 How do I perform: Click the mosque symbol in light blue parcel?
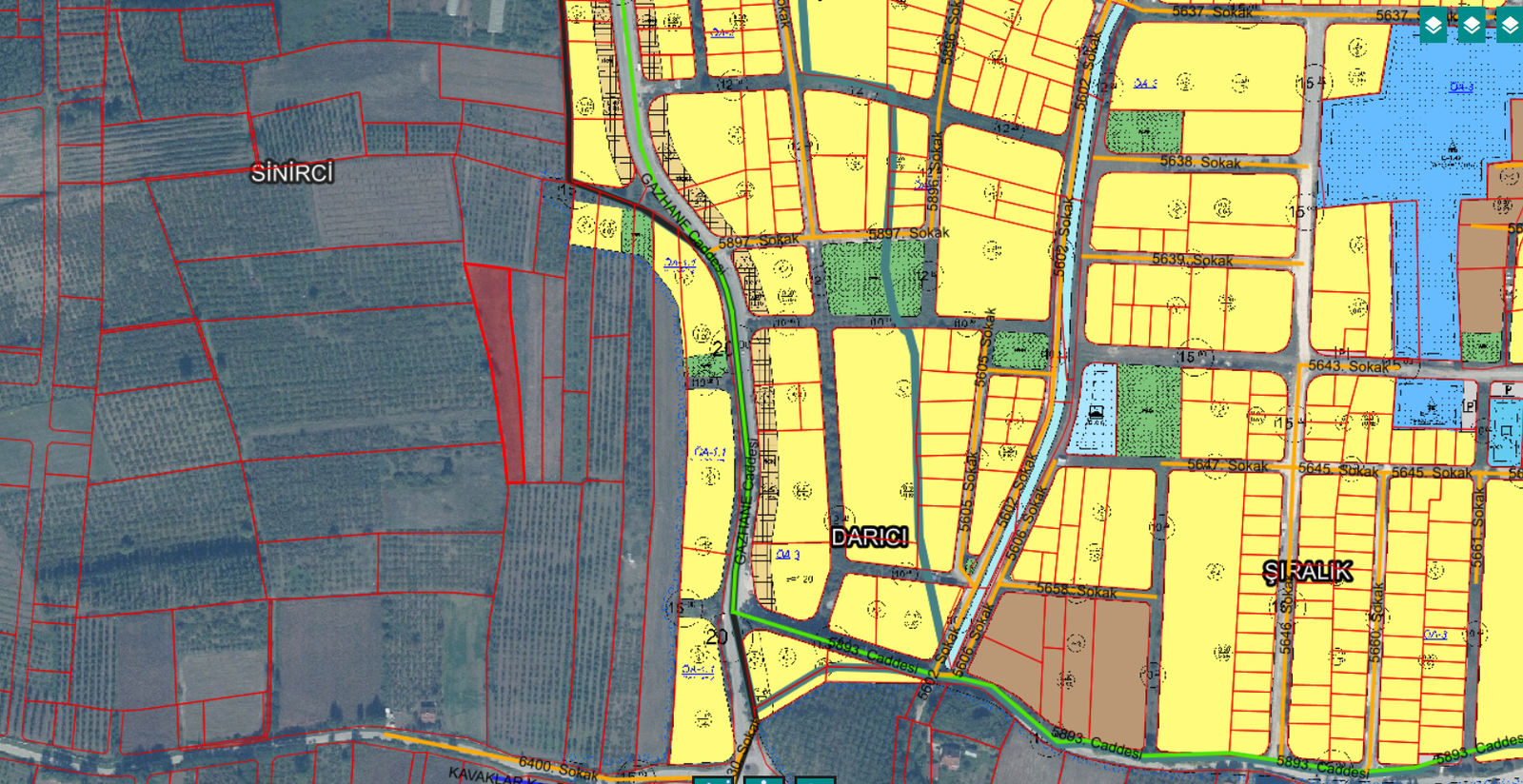(x=1095, y=413)
